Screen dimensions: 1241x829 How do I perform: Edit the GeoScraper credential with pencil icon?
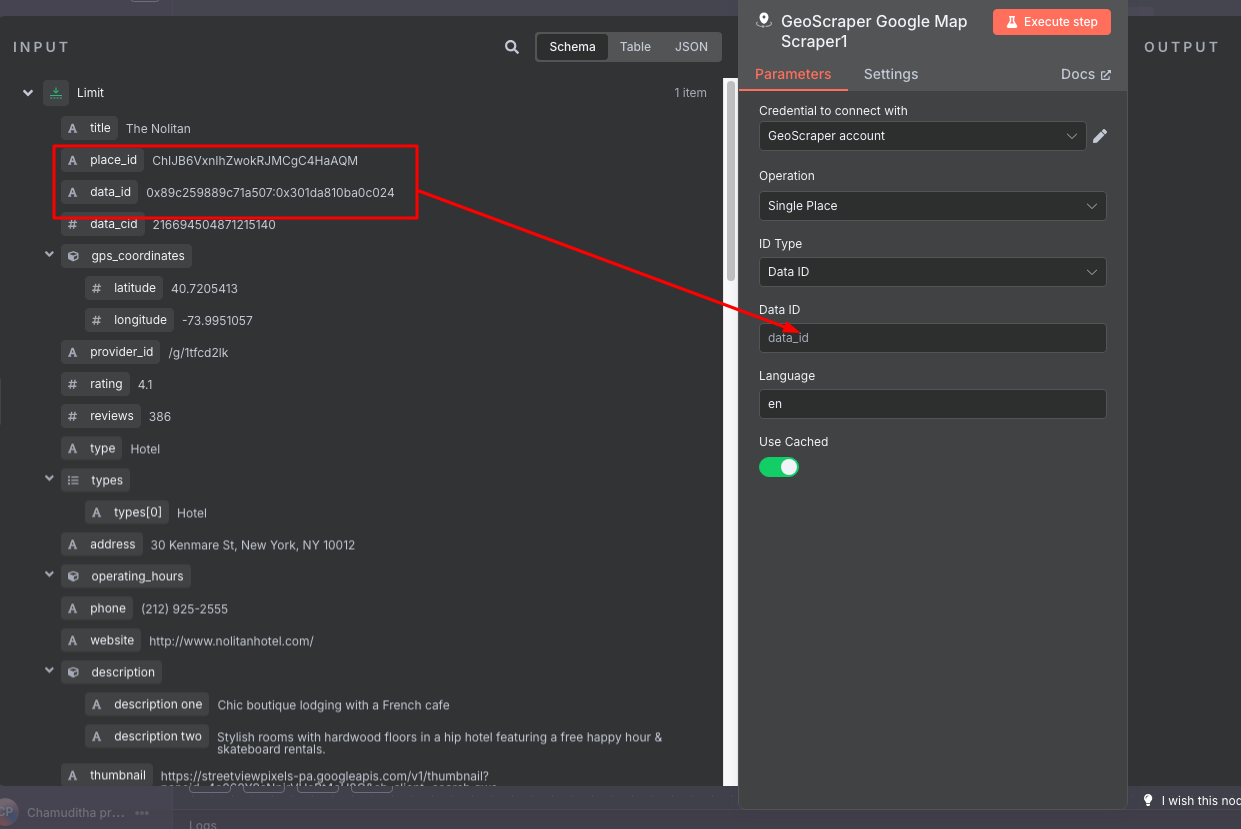pyautogui.click(x=1100, y=136)
